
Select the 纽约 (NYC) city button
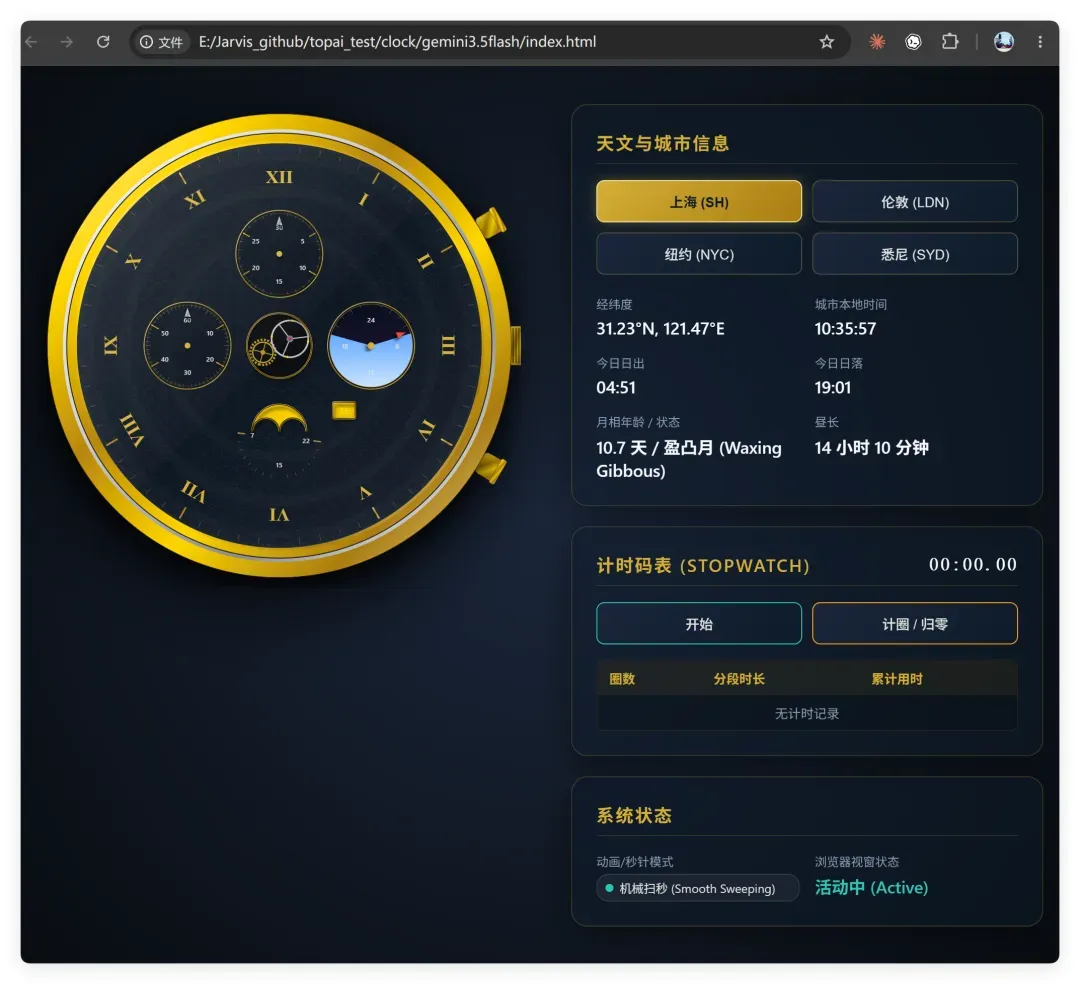[698, 253]
